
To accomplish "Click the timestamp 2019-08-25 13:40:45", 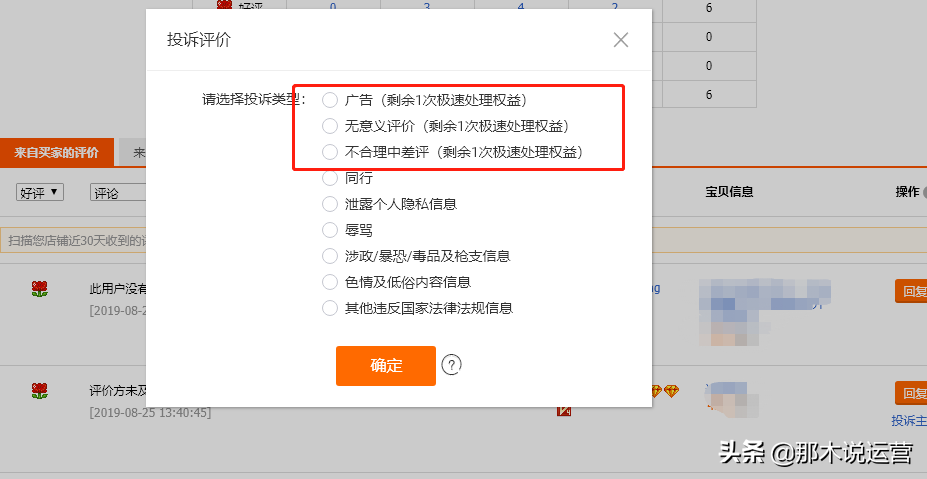I will [150, 412].
